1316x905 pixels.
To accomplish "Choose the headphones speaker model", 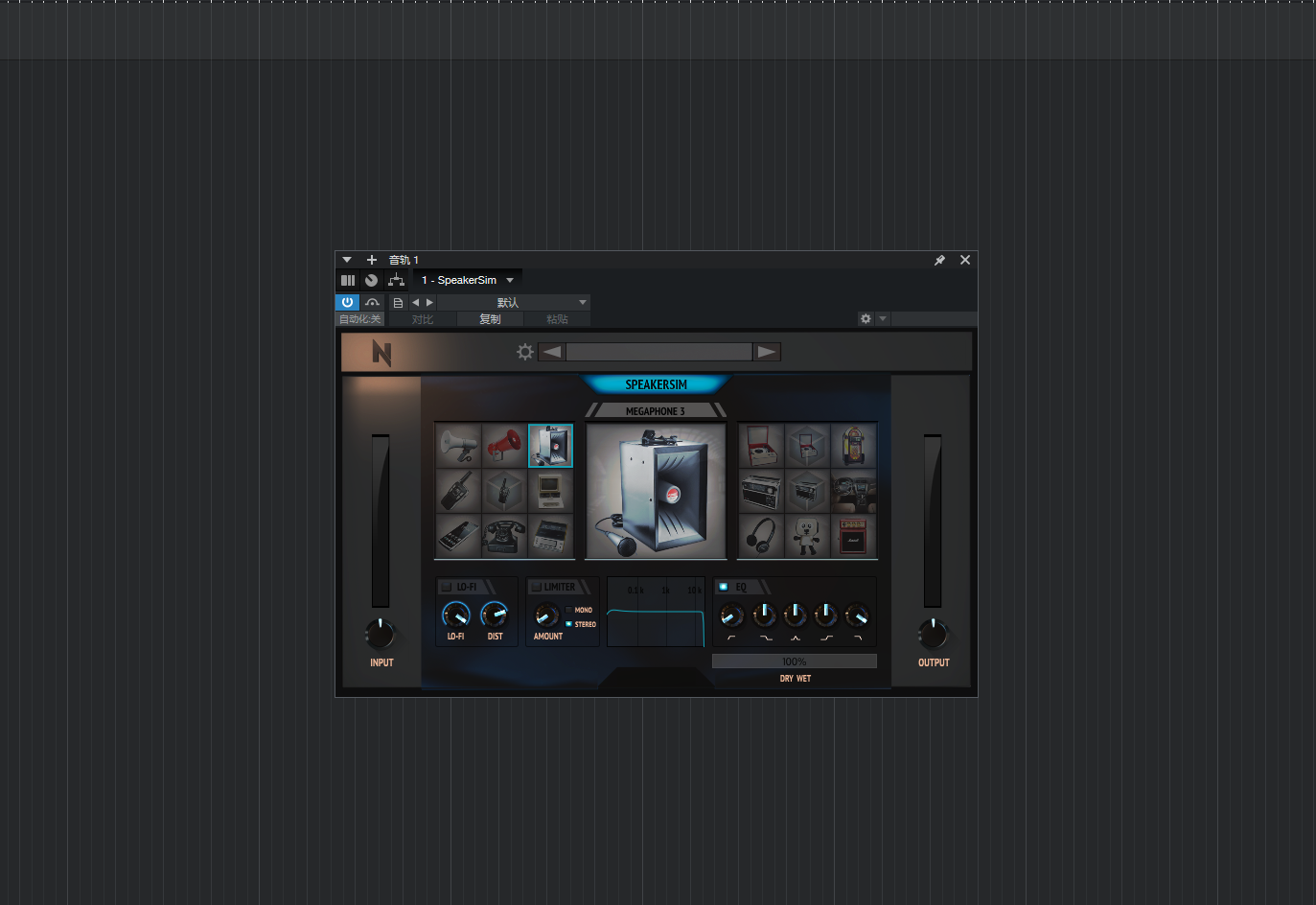I will (x=762, y=535).
